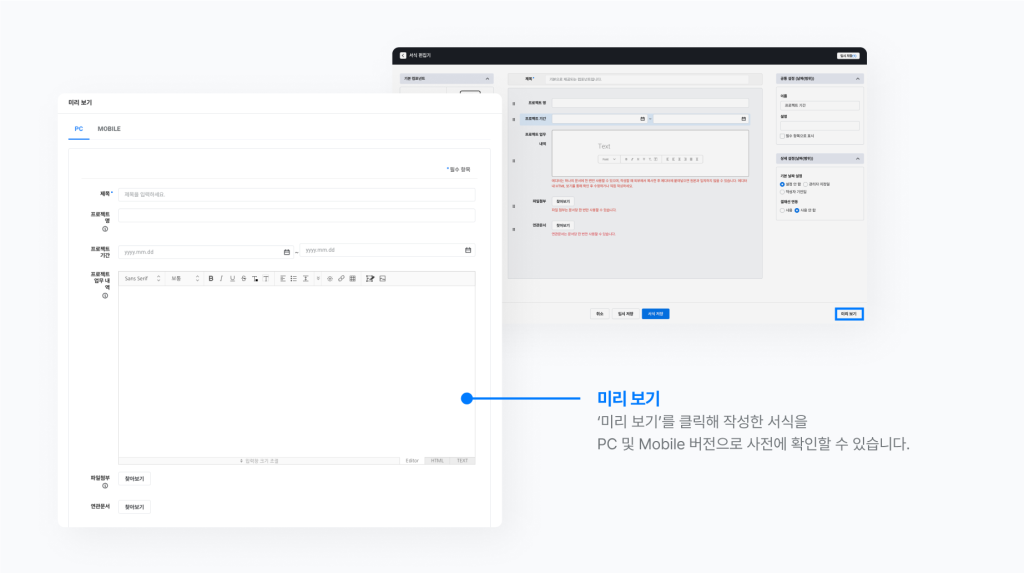Focus the 제목 title input field in preview
The height and width of the screenshot is (573, 1024).
pos(296,195)
